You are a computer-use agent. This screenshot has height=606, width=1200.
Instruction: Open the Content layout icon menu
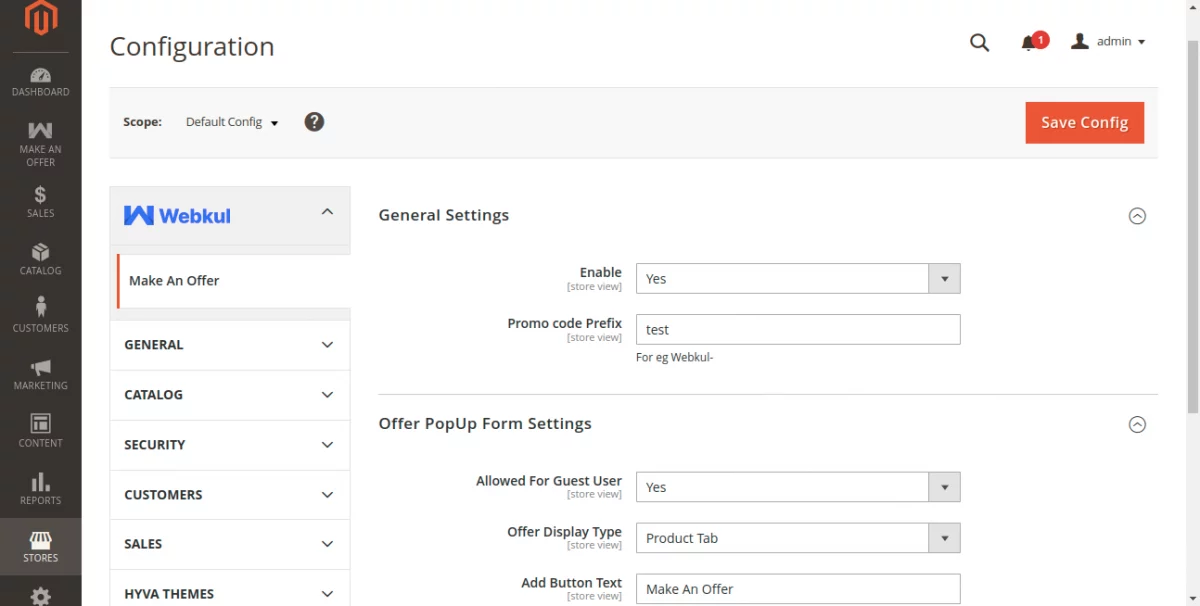tap(40, 429)
